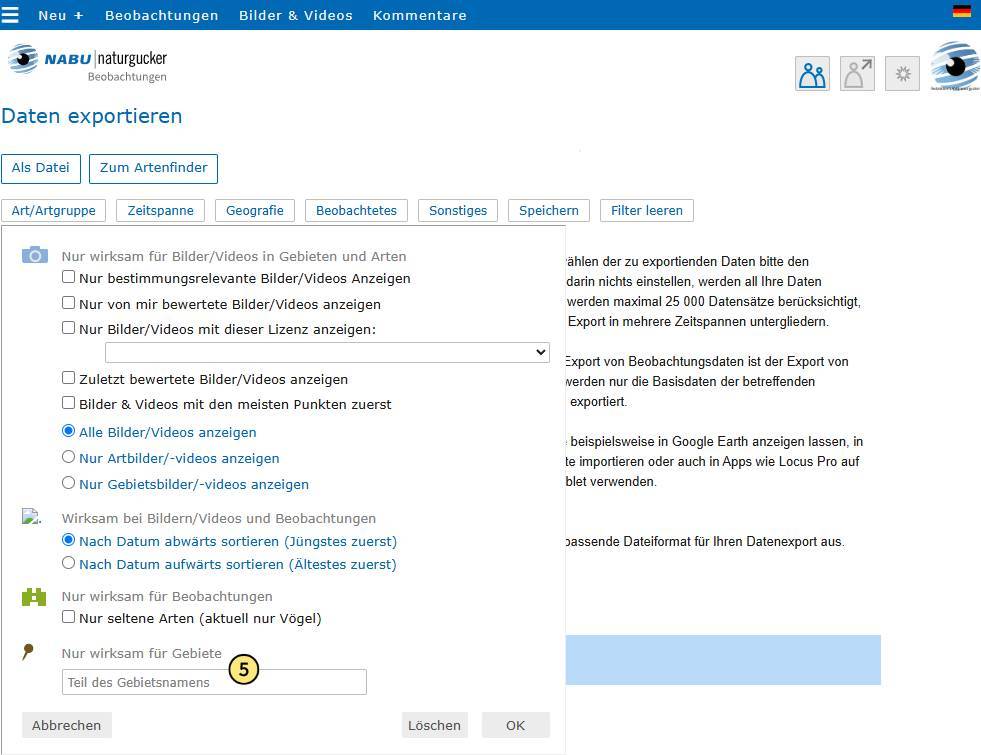Screen dimensions: 981x755
Task: Click the user export arrow icon
Action: pyautogui.click(x=857, y=74)
